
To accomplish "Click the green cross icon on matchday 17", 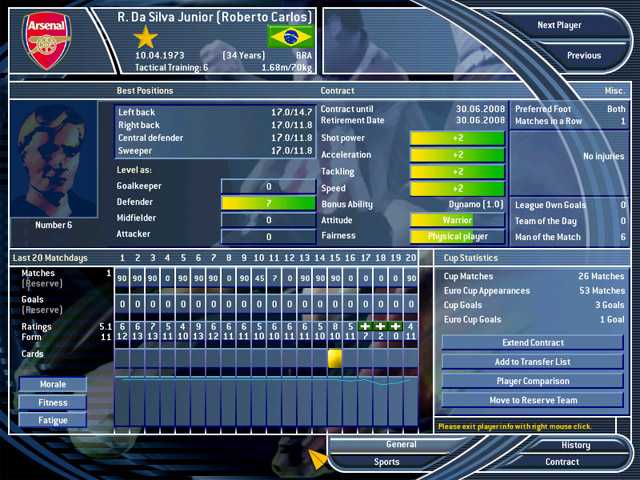I will coord(365,326).
